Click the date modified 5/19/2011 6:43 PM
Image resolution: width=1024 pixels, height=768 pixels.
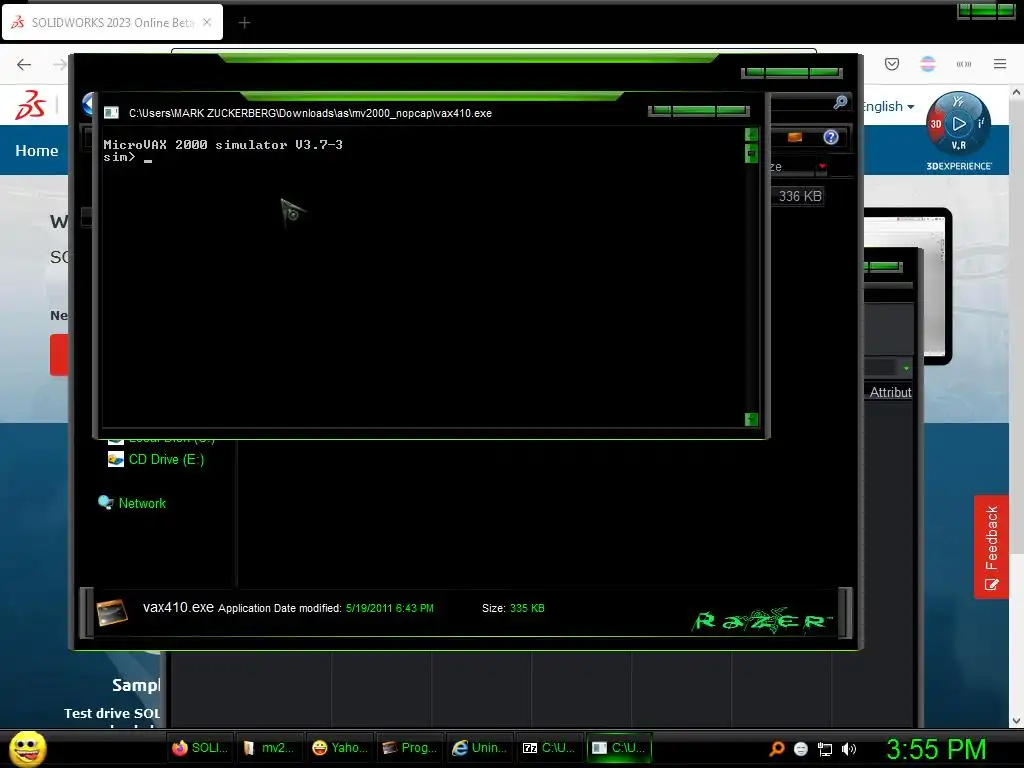coord(390,608)
